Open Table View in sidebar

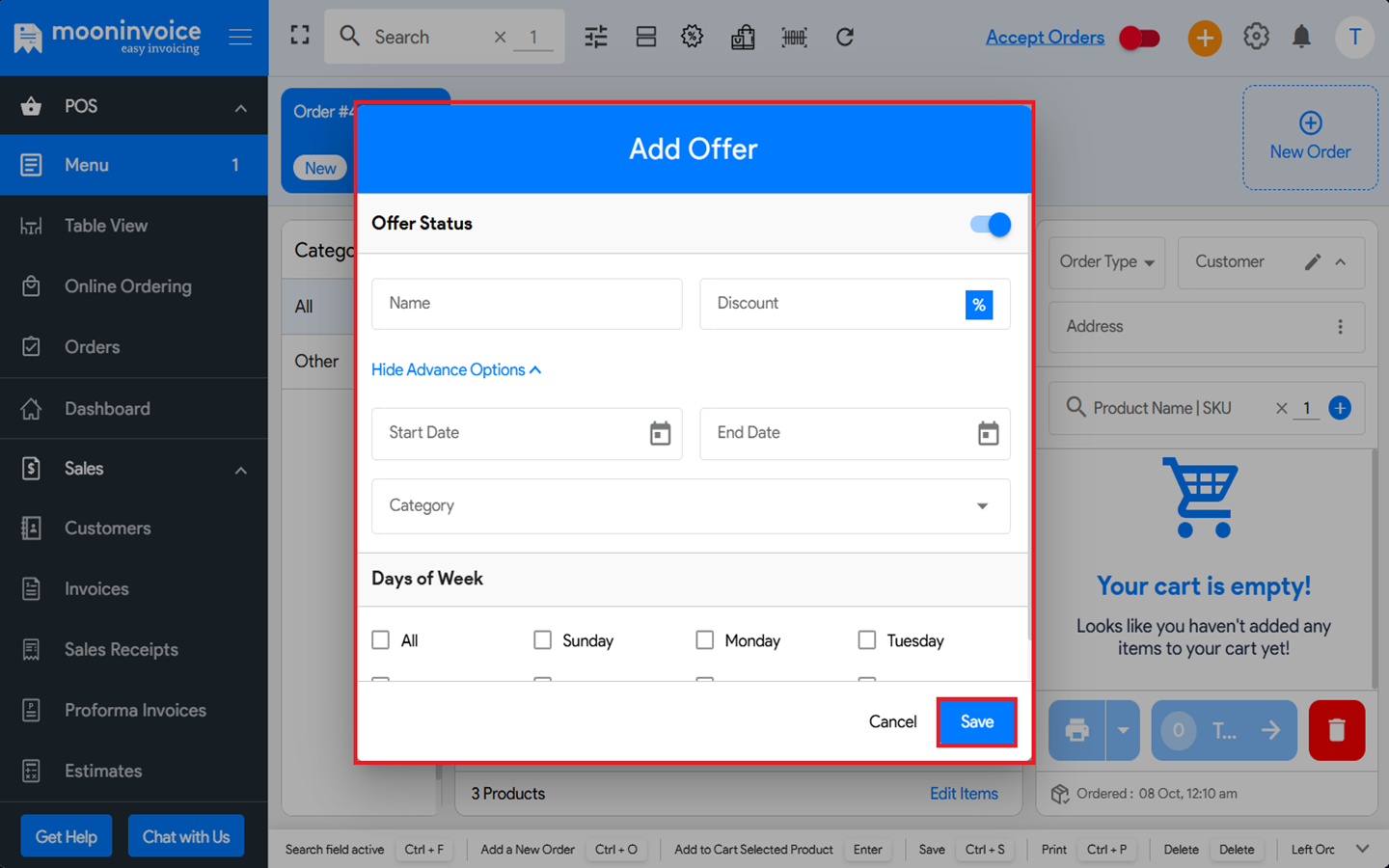106,226
